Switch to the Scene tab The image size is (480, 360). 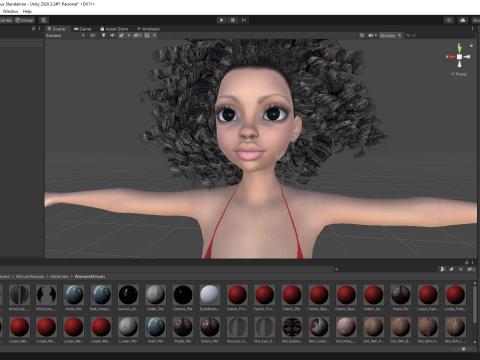[x=56, y=29]
